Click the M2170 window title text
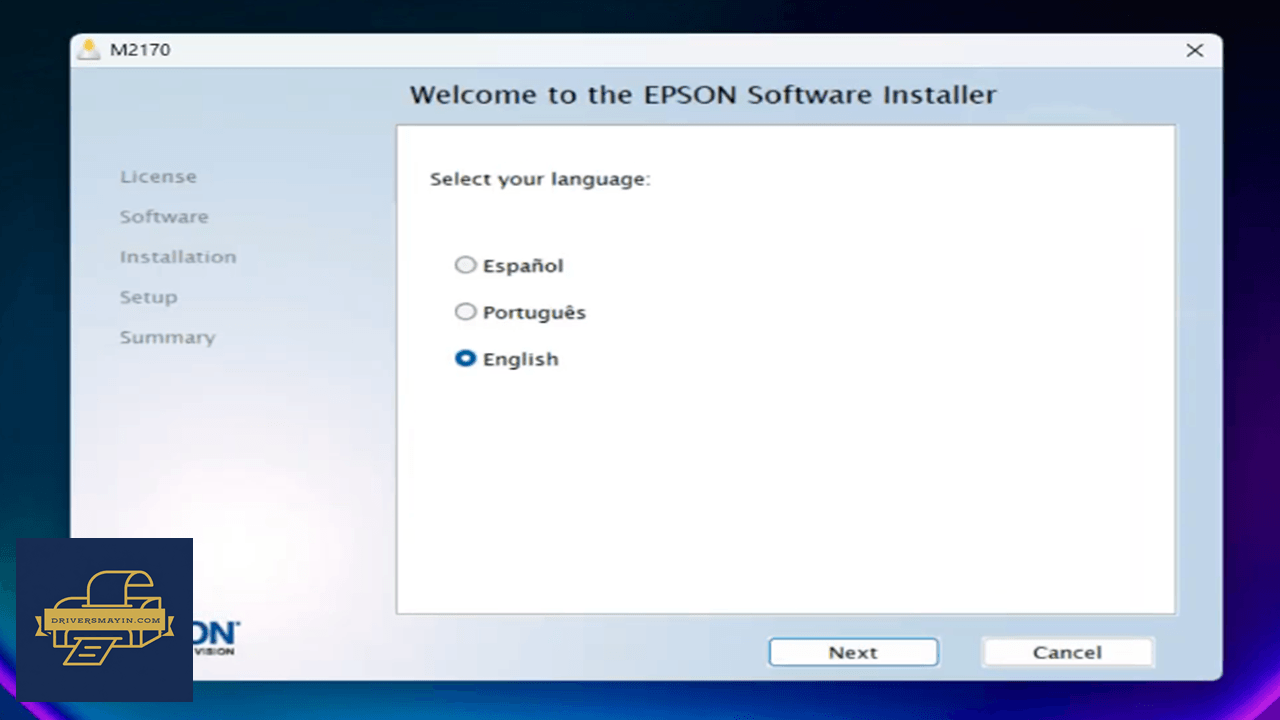1280x720 pixels. point(140,50)
